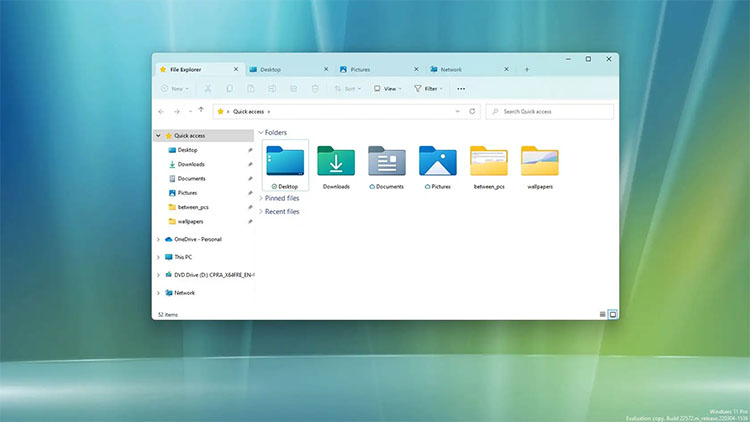Click the 52 items status text
This screenshot has height=422, width=750.
168,315
